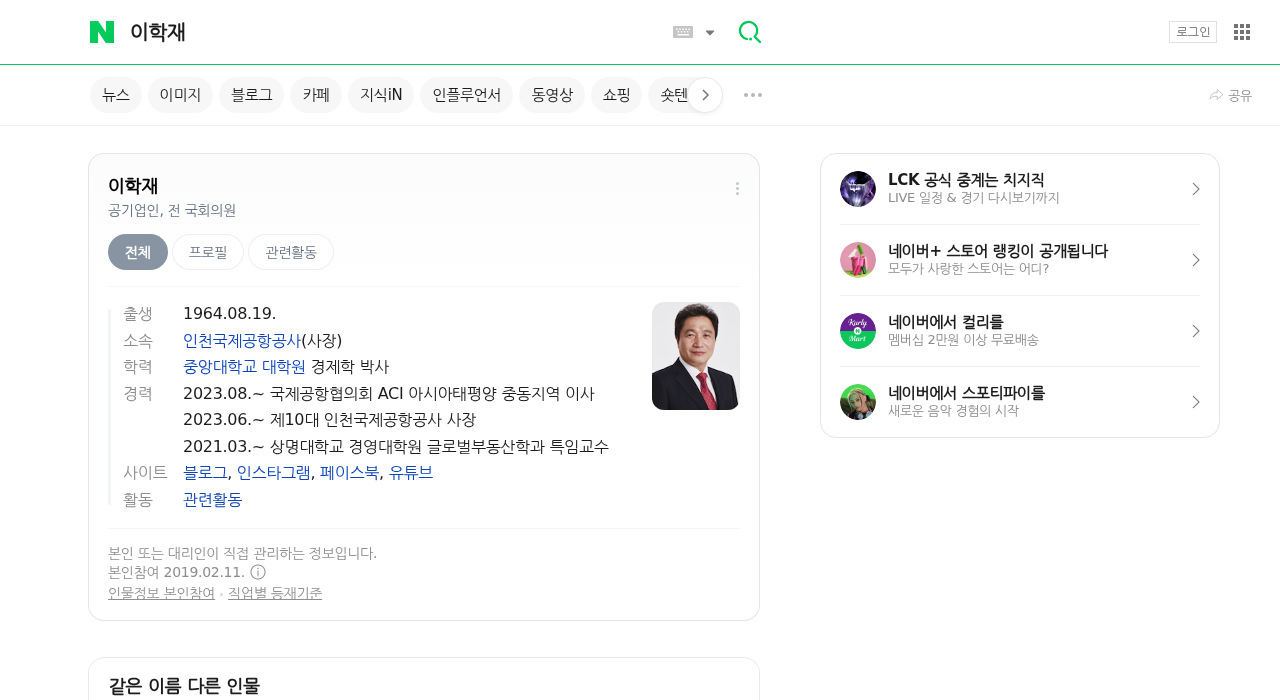
Task: Expand the LCK 공식 중계 panel chevron
Action: 1196,188
